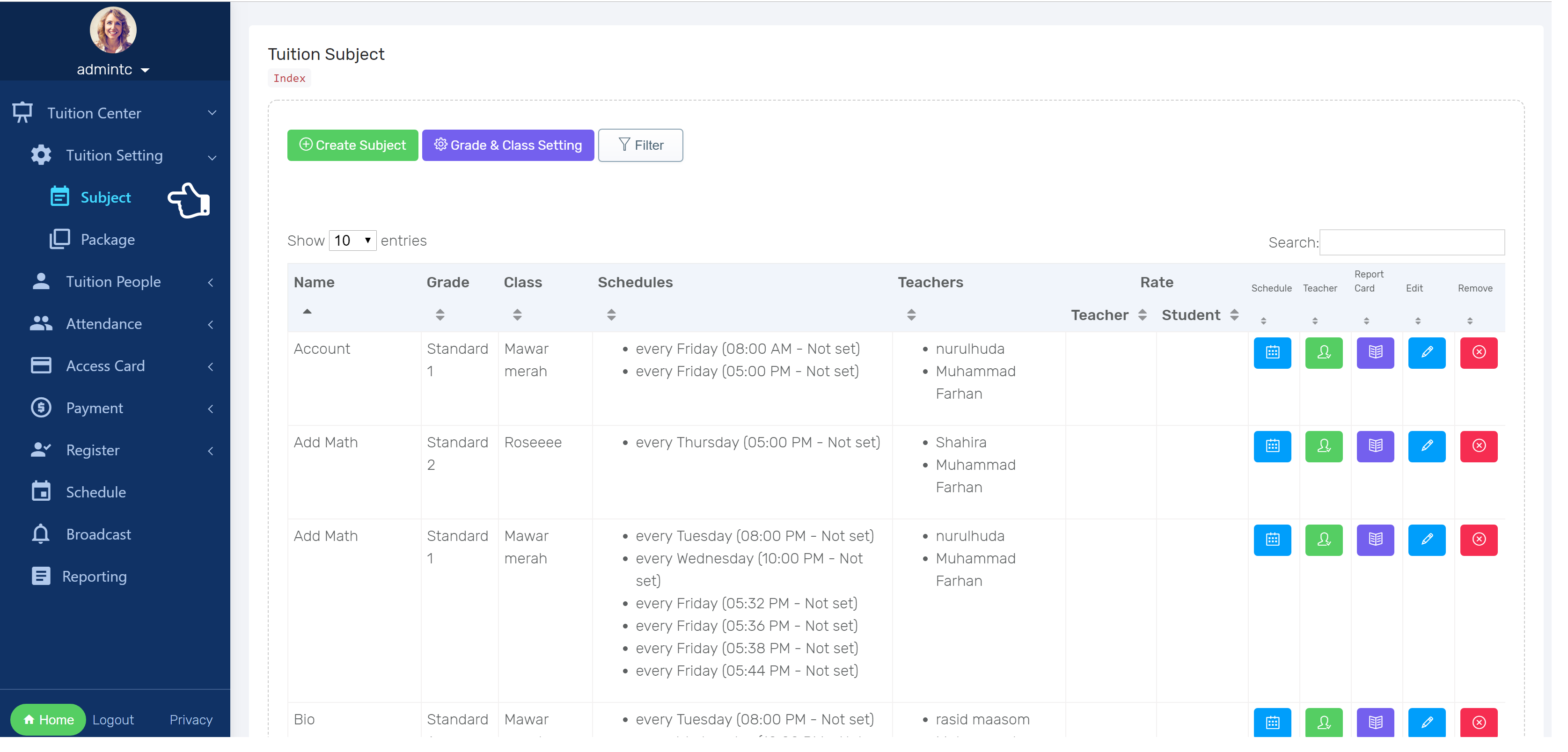Open teacher assignment for Add Math Roseeee
Viewport: 1568px width, 752px height.
[1324, 446]
